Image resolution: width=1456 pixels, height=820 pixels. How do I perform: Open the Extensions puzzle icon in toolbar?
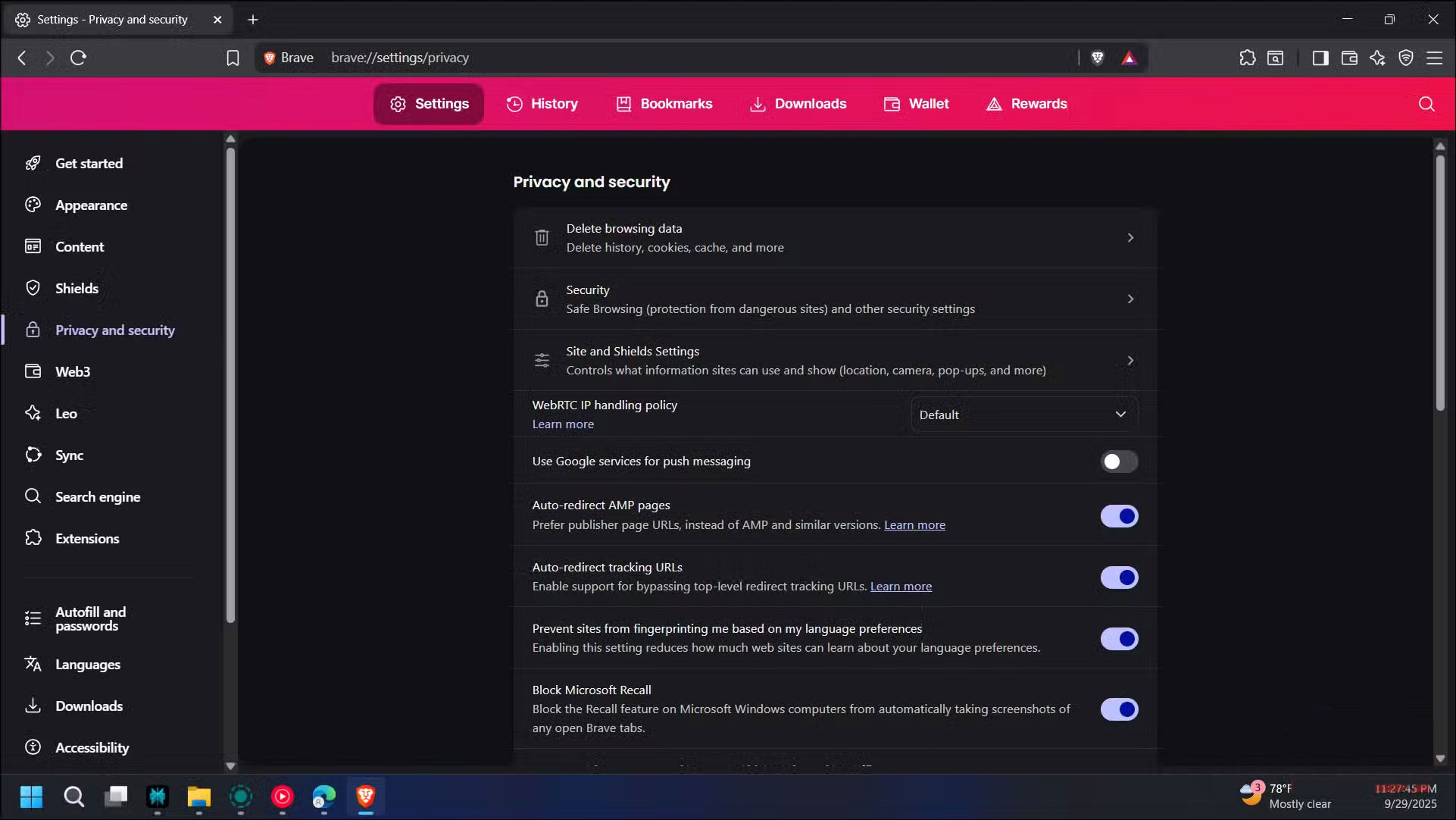point(1248,58)
